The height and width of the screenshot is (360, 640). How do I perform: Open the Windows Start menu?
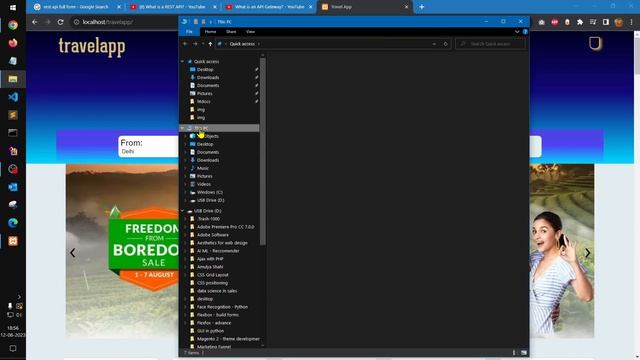pyautogui.click(x=13, y=7)
